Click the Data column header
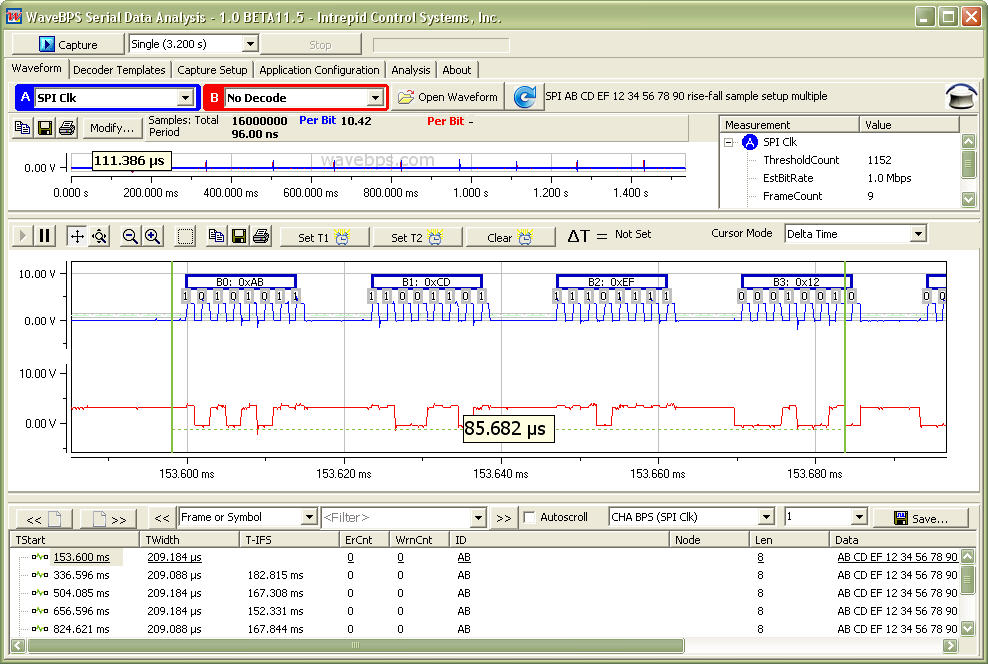Image resolution: width=988 pixels, height=664 pixels. pyautogui.click(x=903, y=540)
